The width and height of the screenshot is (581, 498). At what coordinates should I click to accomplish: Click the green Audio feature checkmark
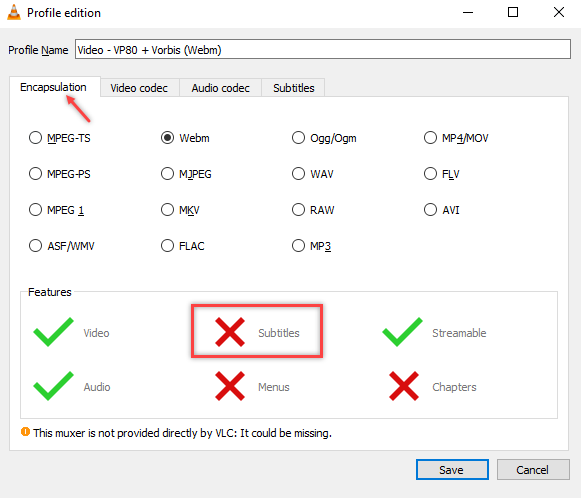pos(53,386)
